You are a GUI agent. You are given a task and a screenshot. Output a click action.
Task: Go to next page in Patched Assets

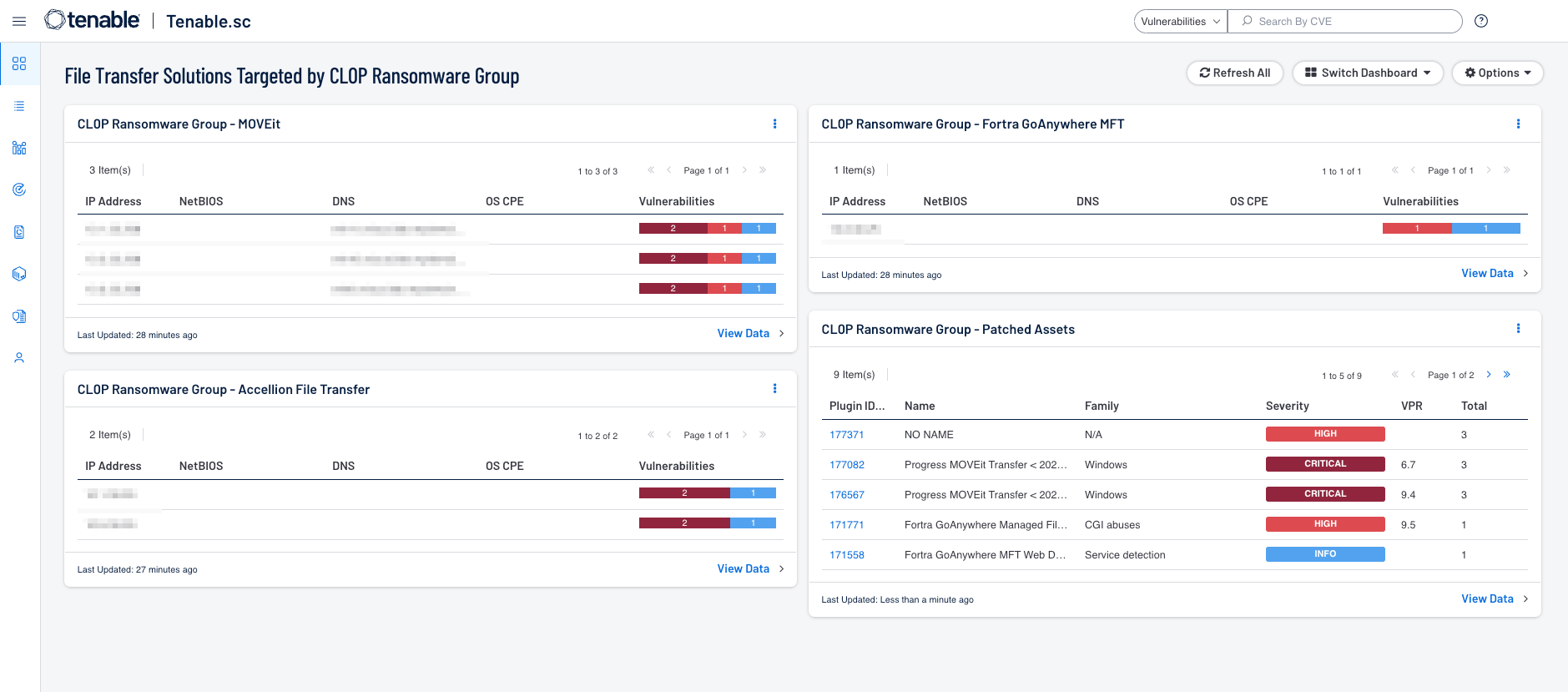pos(1489,375)
